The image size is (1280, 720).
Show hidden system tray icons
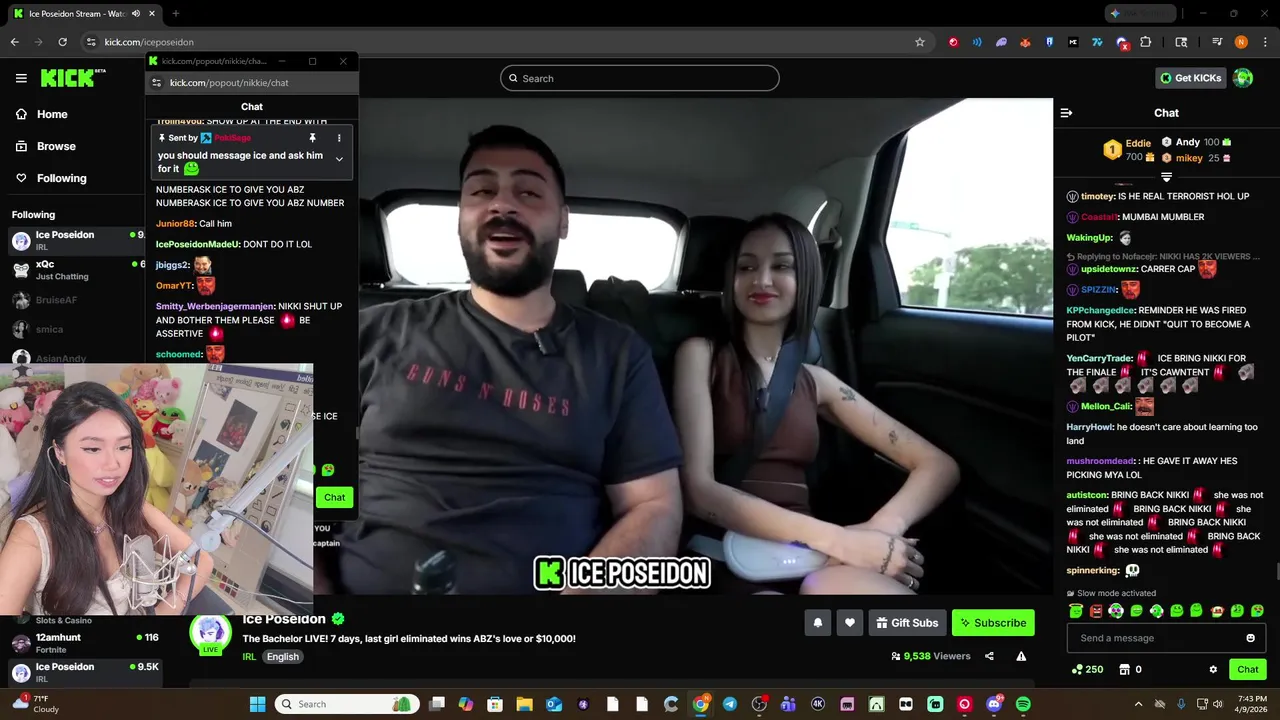1138,704
